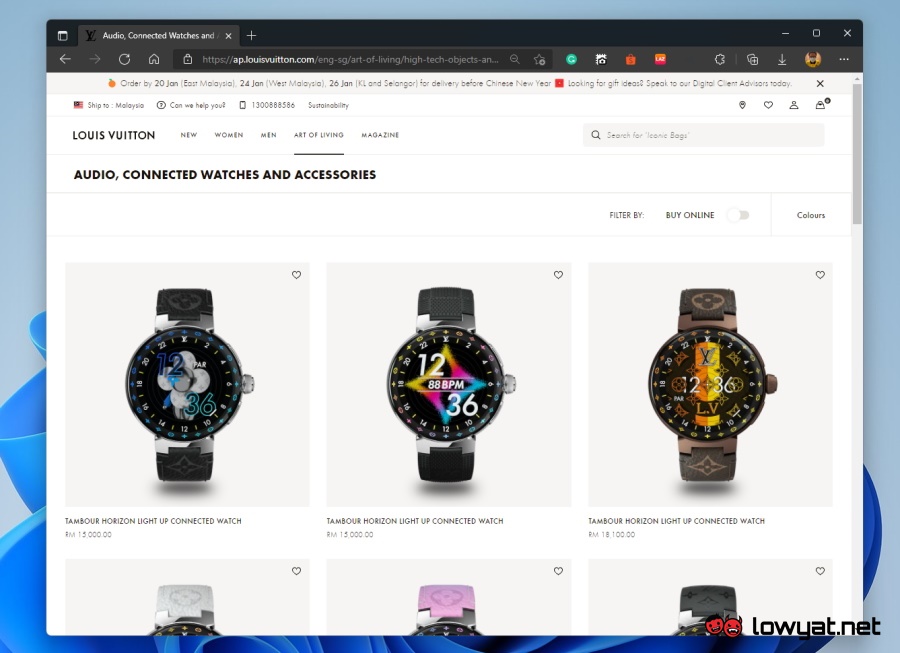The image size is (900, 653).
Task: Favorite the brown monogram Tambour watch
Action: click(820, 275)
